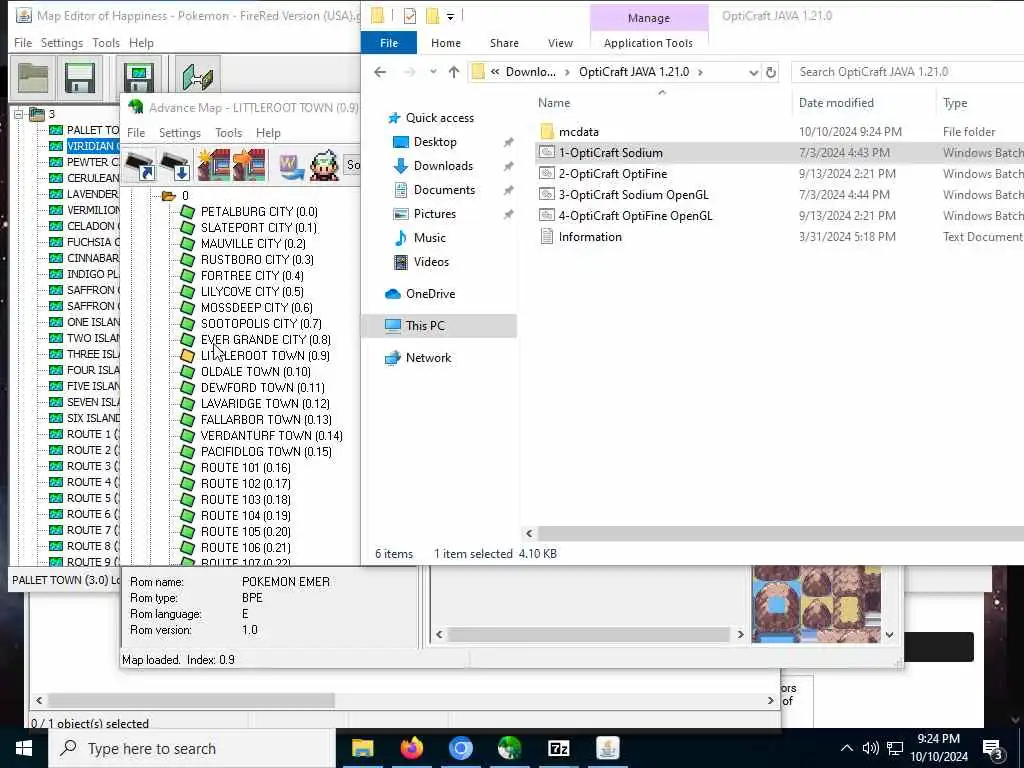Select 4-OptiCraft OptiFine OpenGL file
Screen dimensions: 1024x768
[x=635, y=216]
